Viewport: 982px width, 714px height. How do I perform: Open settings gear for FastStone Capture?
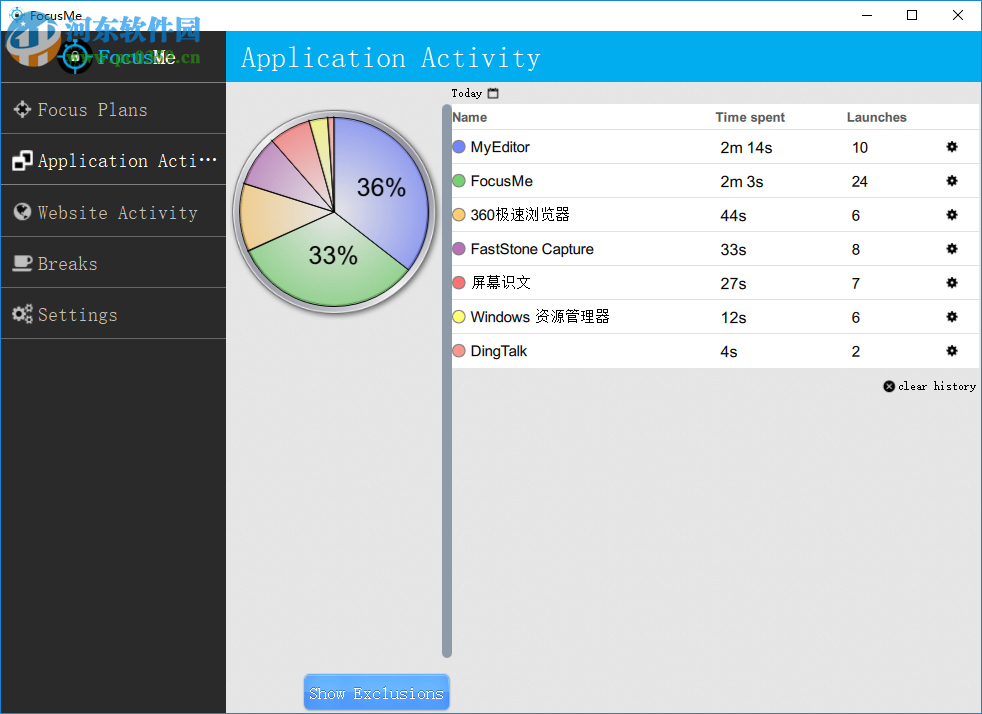click(951, 249)
